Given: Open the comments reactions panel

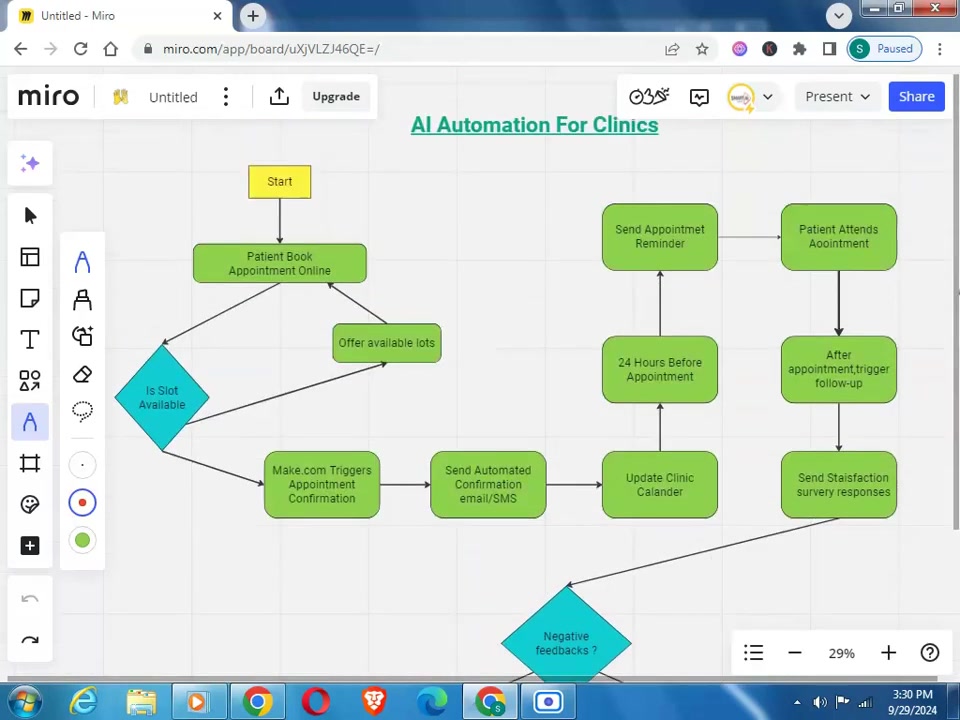Looking at the screenshot, I should coord(699,97).
